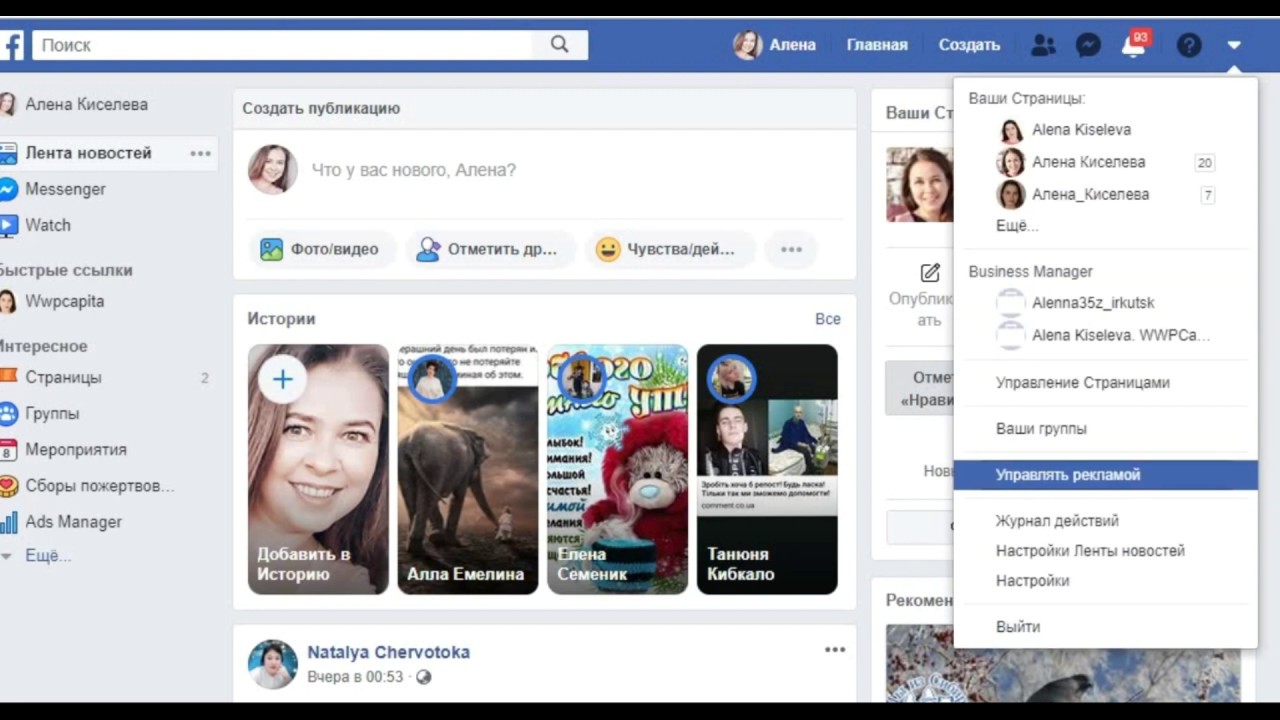The width and height of the screenshot is (1280, 720).
Task: Open the notifications bell with 93 badge
Action: point(1134,45)
